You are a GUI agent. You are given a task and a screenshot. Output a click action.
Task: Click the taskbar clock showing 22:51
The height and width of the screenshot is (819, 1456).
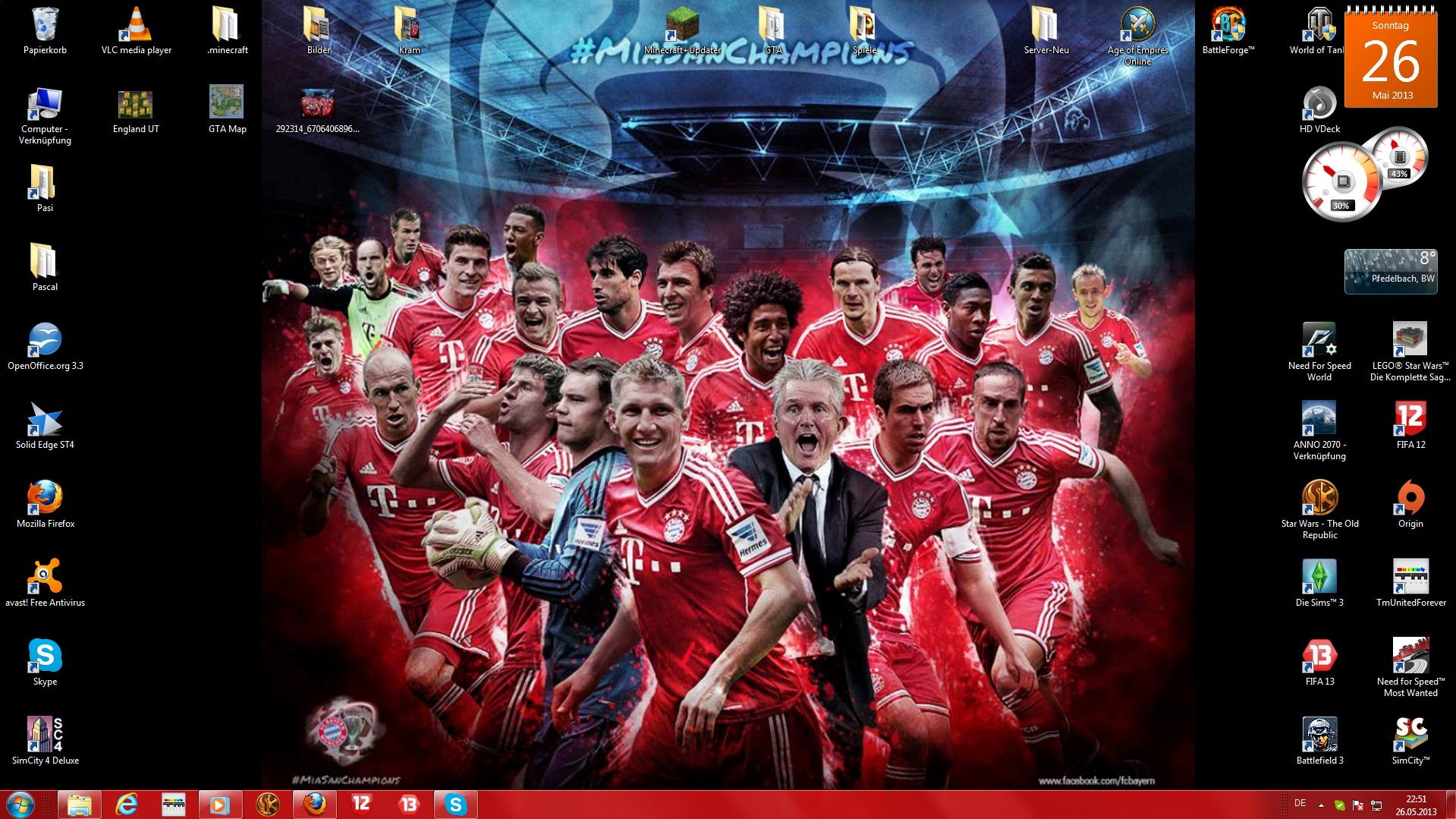(1415, 805)
